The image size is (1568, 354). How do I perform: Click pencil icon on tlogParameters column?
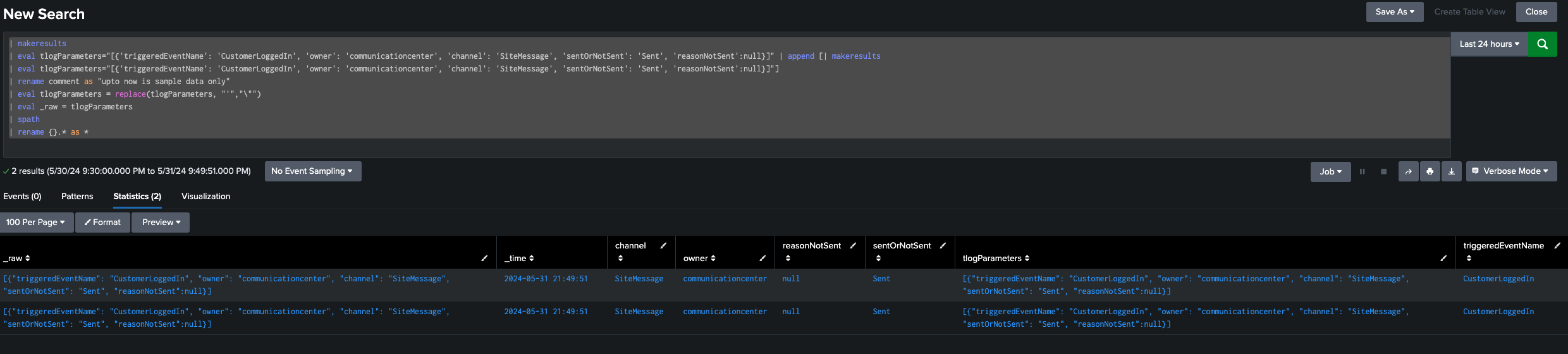tap(1443, 259)
